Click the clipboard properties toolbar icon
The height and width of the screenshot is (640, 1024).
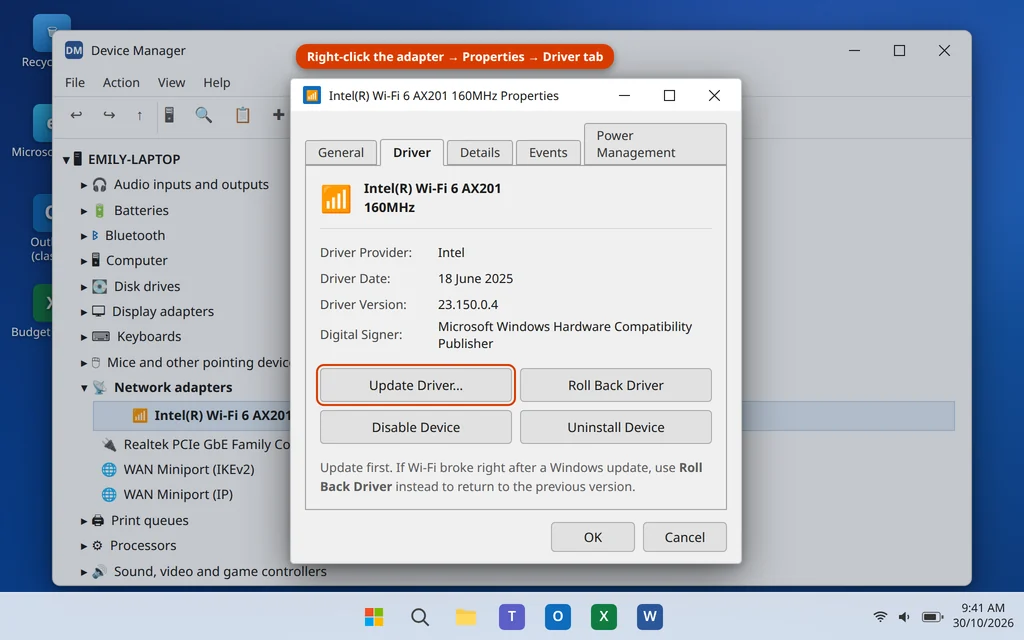242,115
